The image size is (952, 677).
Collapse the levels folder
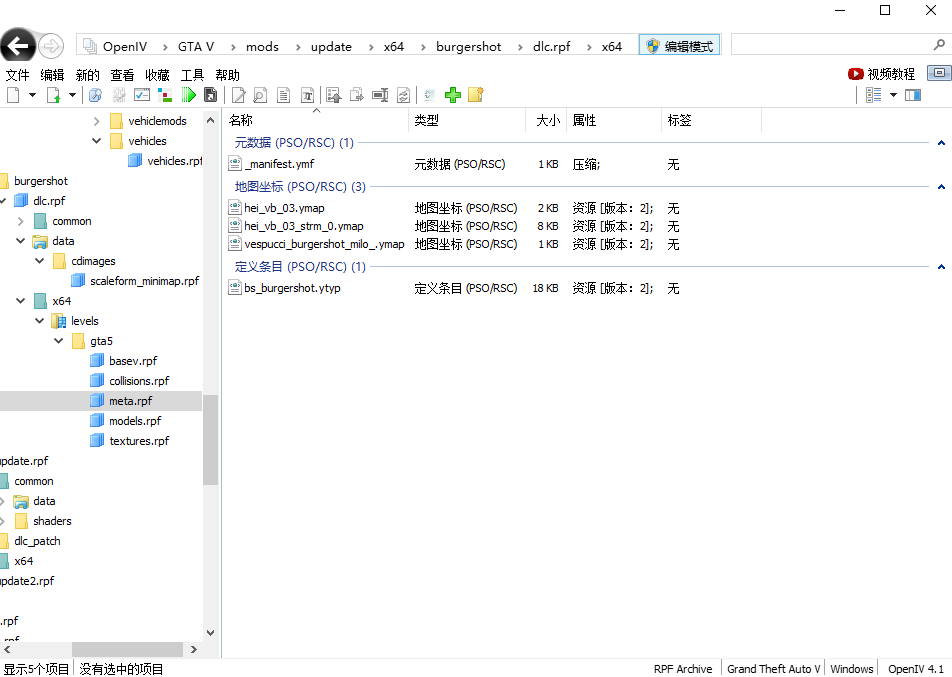(x=40, y=321)
